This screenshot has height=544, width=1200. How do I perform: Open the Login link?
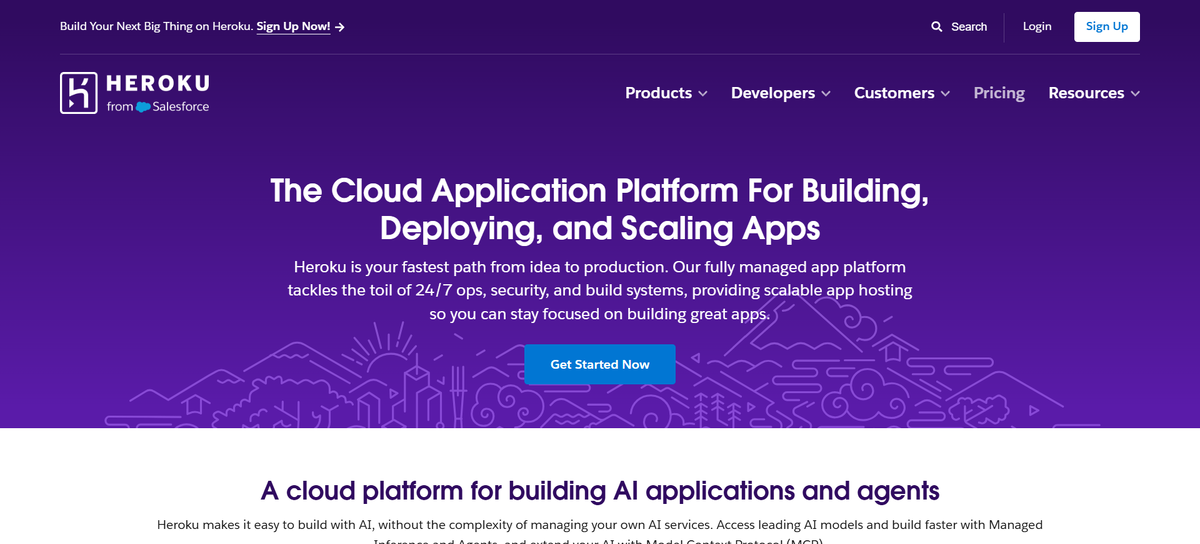[1037, 27]
